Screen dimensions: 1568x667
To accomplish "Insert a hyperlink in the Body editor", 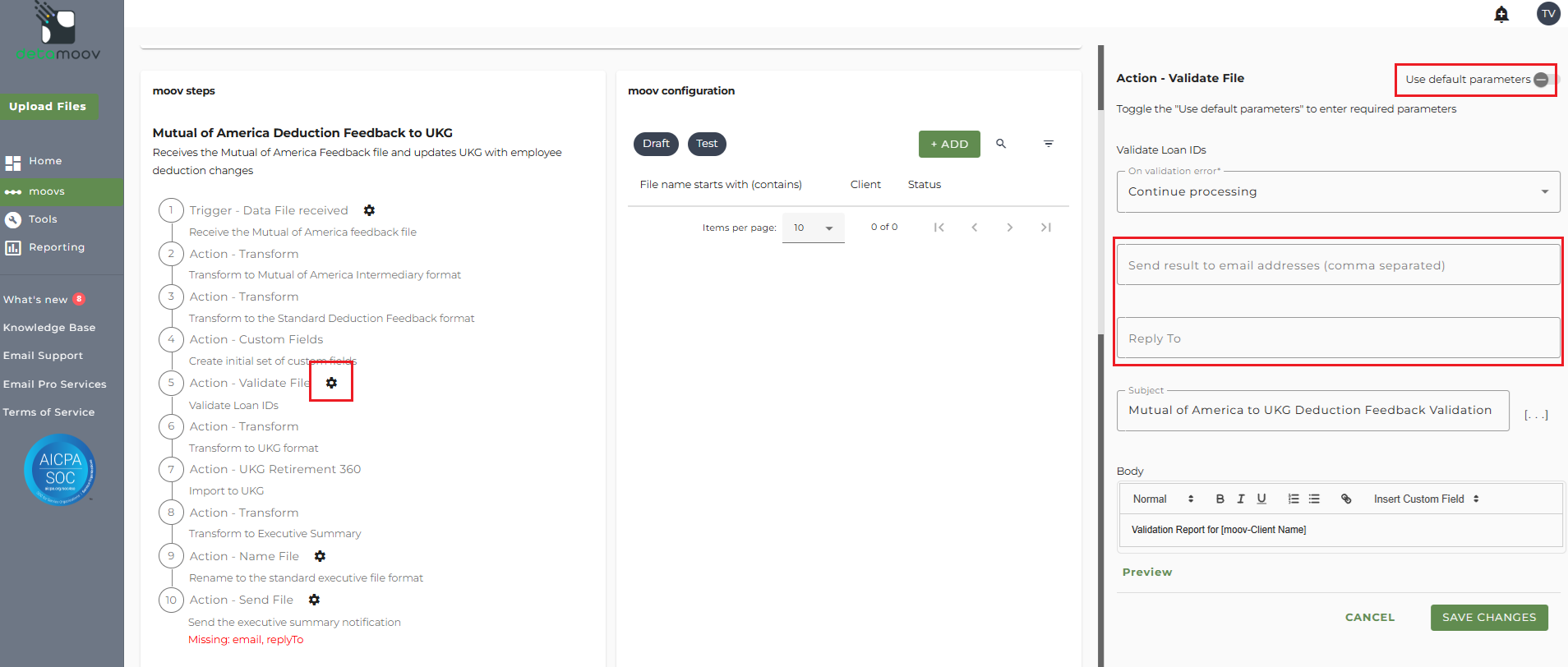I will (x=1346, y=499).
